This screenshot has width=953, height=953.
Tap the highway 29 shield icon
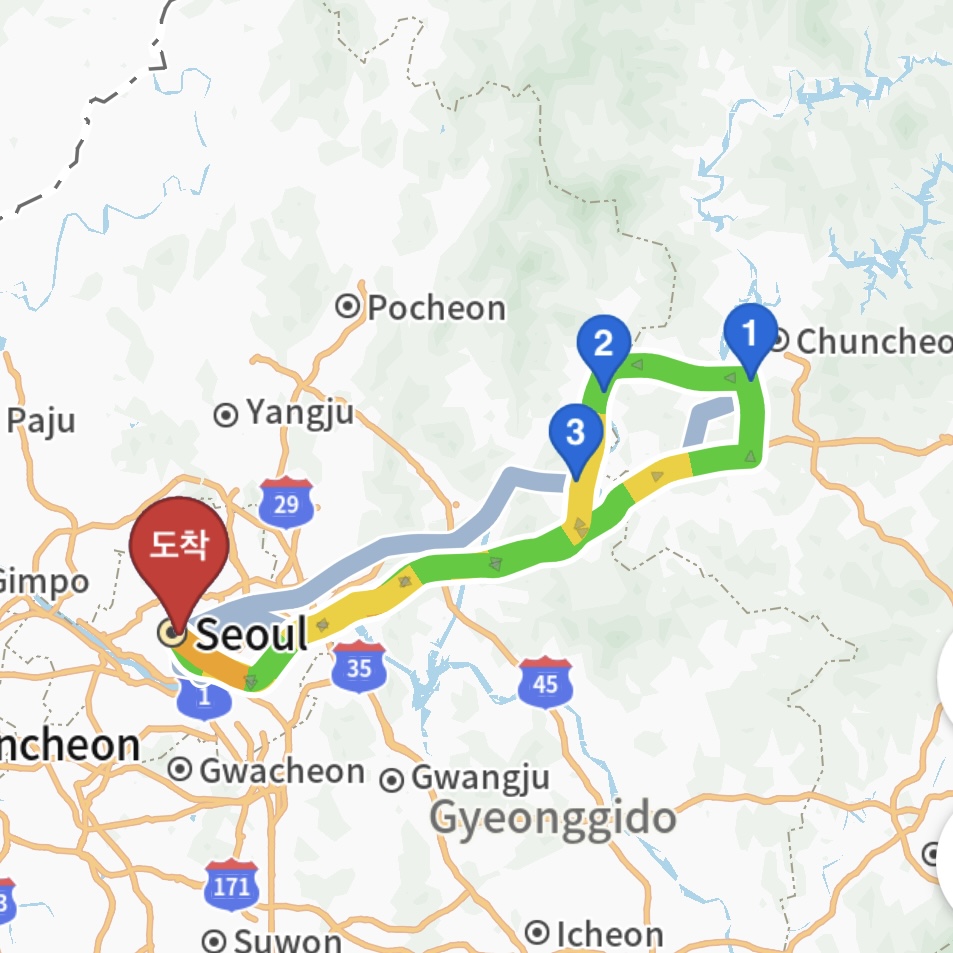pyautogui.click(x=286, y=503)
